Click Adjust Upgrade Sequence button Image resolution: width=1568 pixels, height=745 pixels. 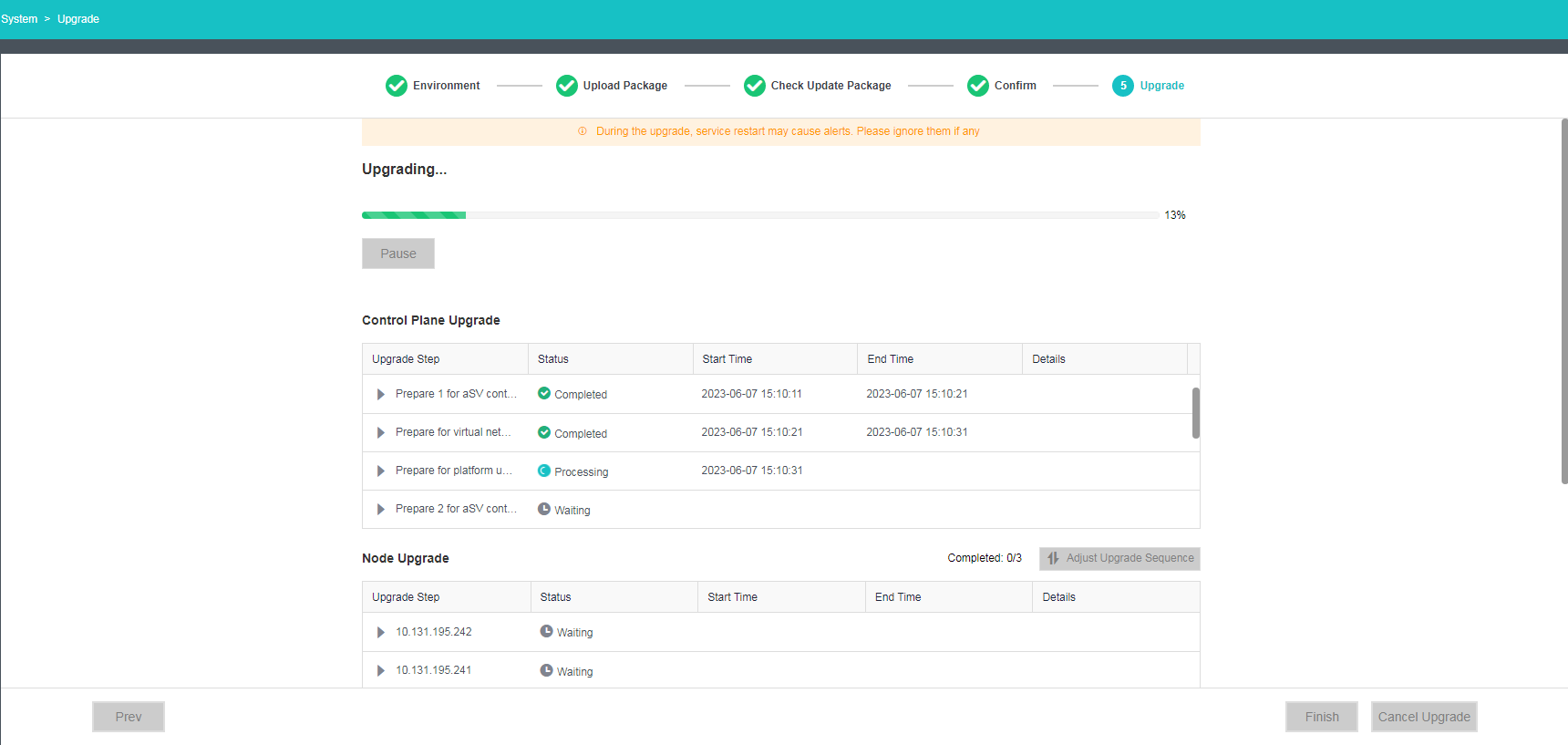(1119, 558)
